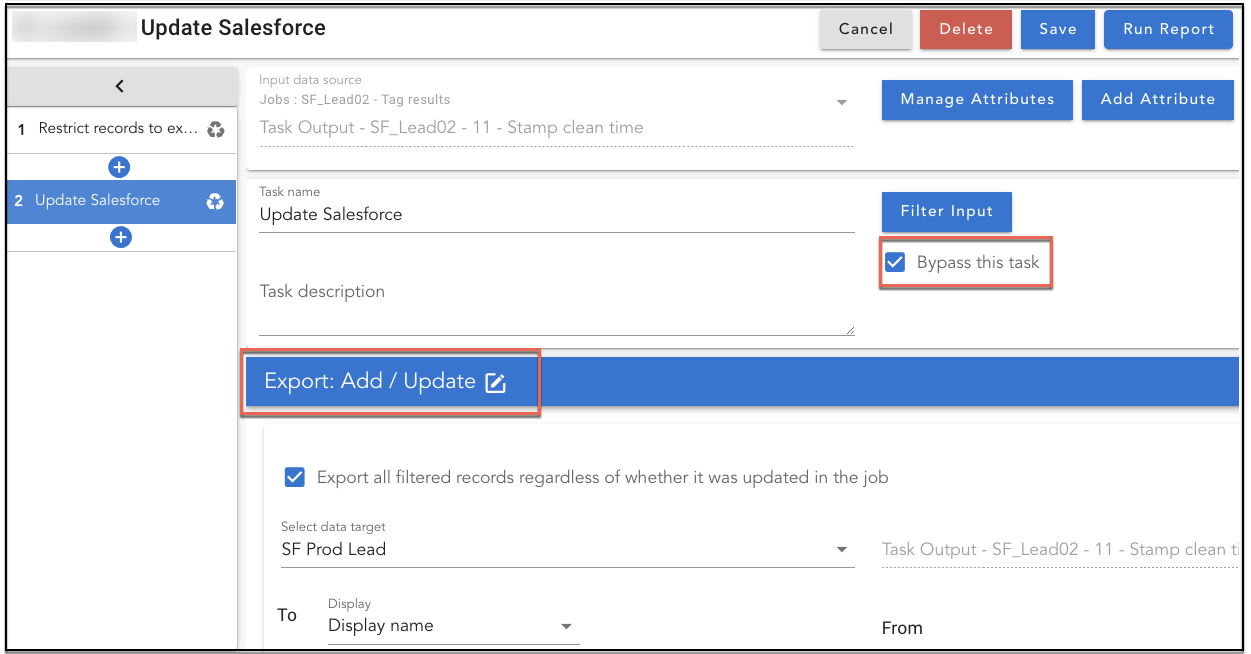The height and width of the screenshot is (654, 1251).
Task: Select task 1 Restrict records
Action: tap(121, 129)
